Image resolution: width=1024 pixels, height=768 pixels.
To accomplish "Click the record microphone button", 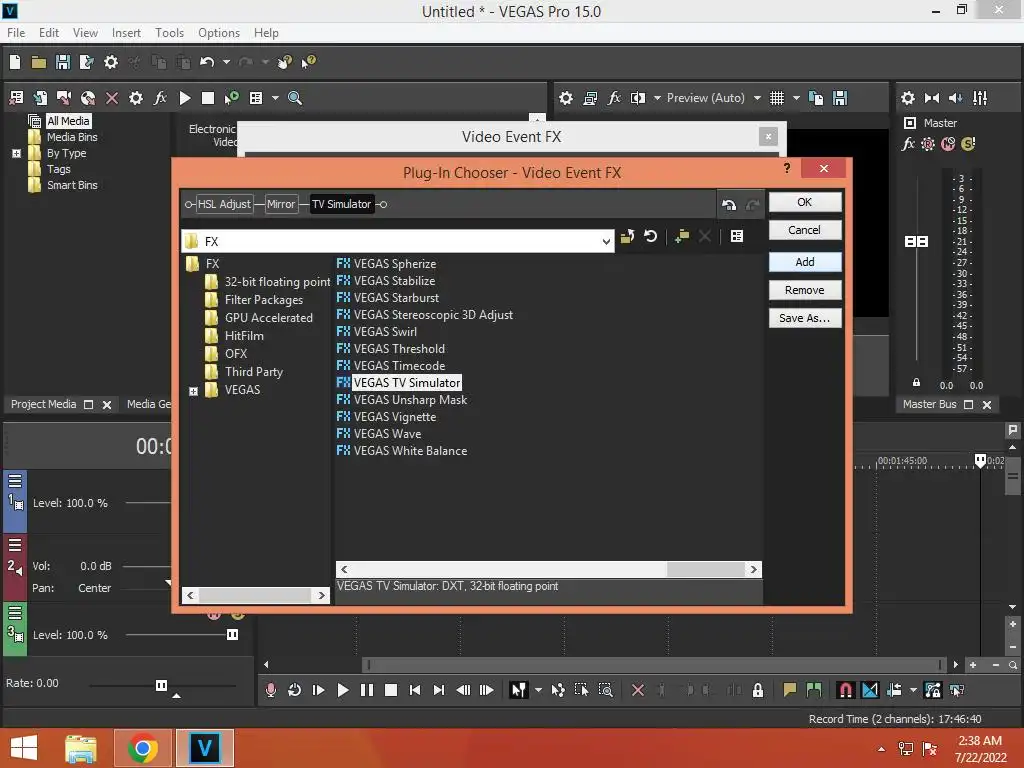I will coord(271,690).
